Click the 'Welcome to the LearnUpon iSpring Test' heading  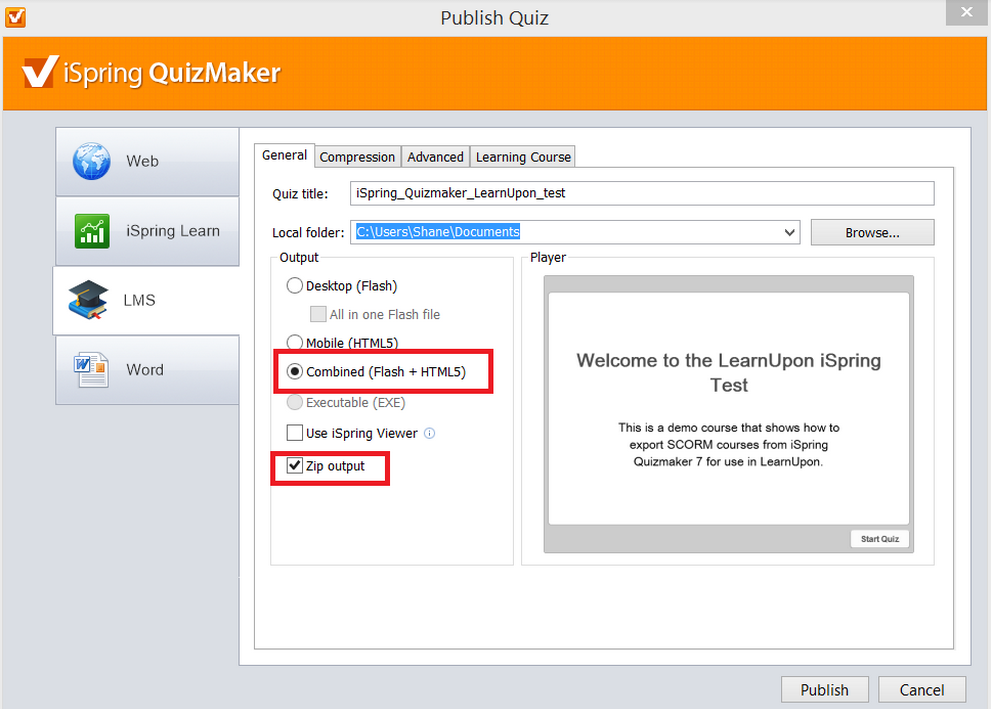click(x=729, y=373)
